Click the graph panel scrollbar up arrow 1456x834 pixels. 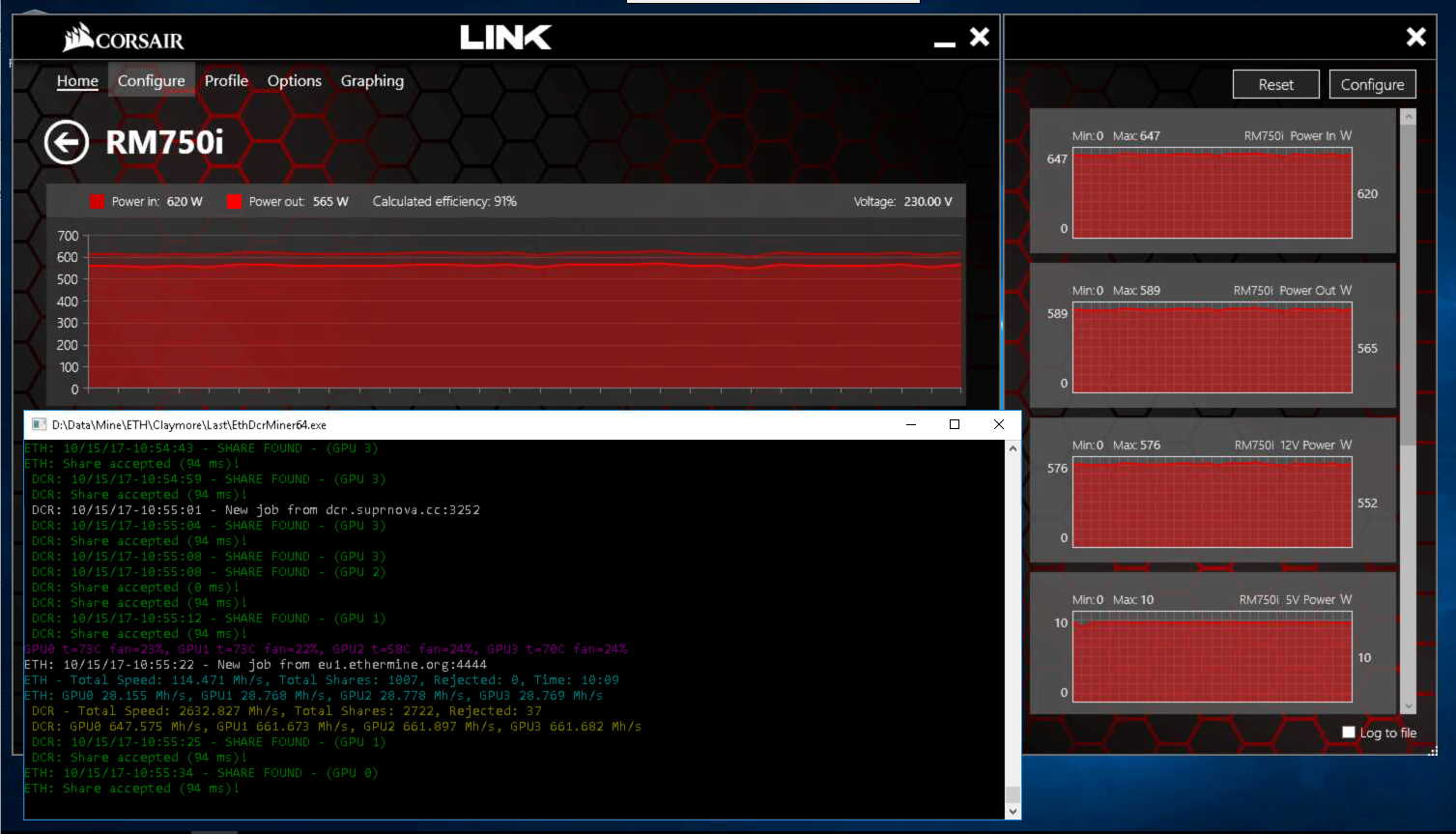[1409, 117]
